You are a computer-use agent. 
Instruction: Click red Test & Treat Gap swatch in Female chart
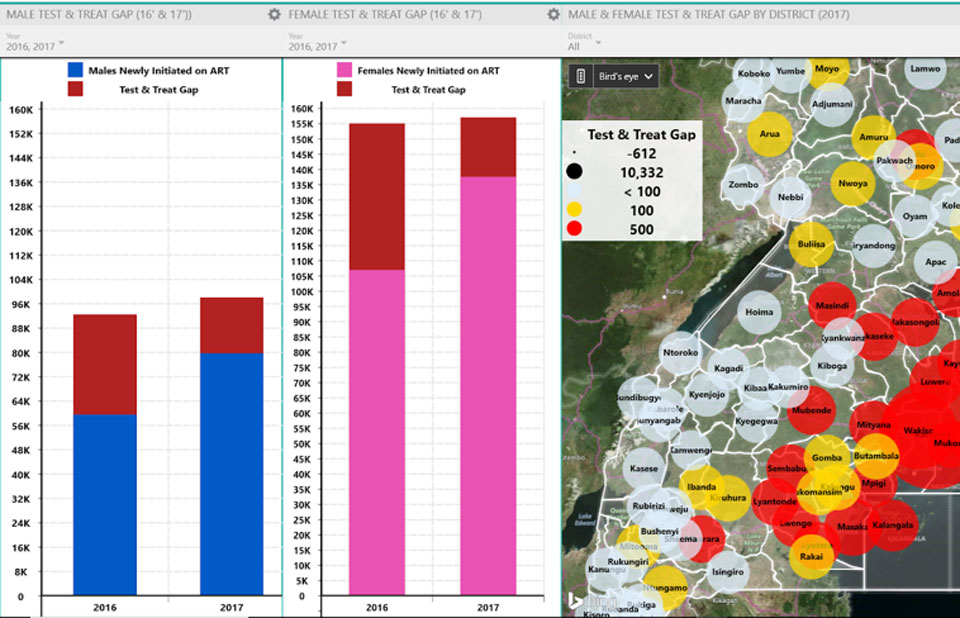coord(345,89)
